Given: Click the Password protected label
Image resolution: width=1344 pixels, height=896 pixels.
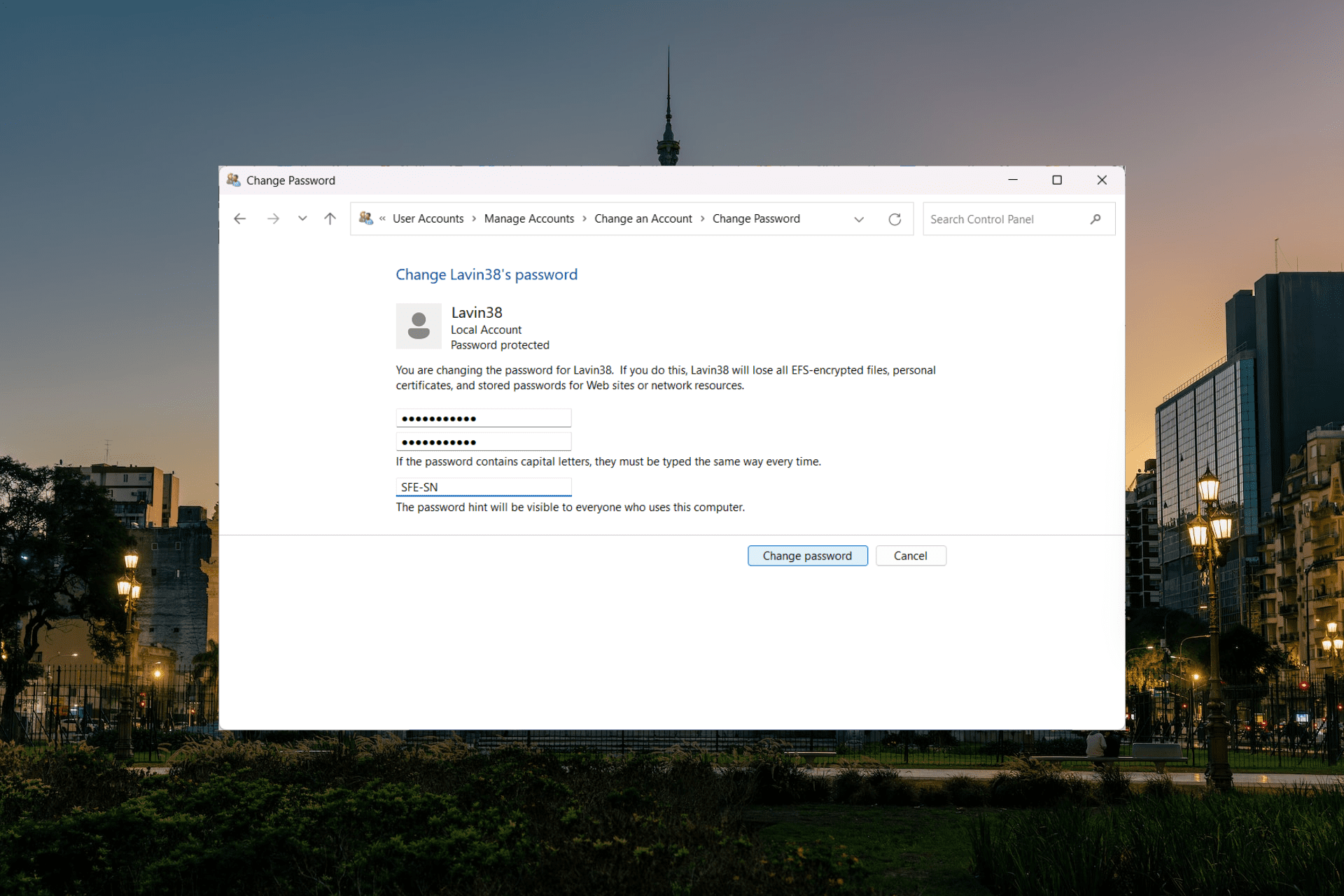Looking at the screenshot, I should point(500,345).
